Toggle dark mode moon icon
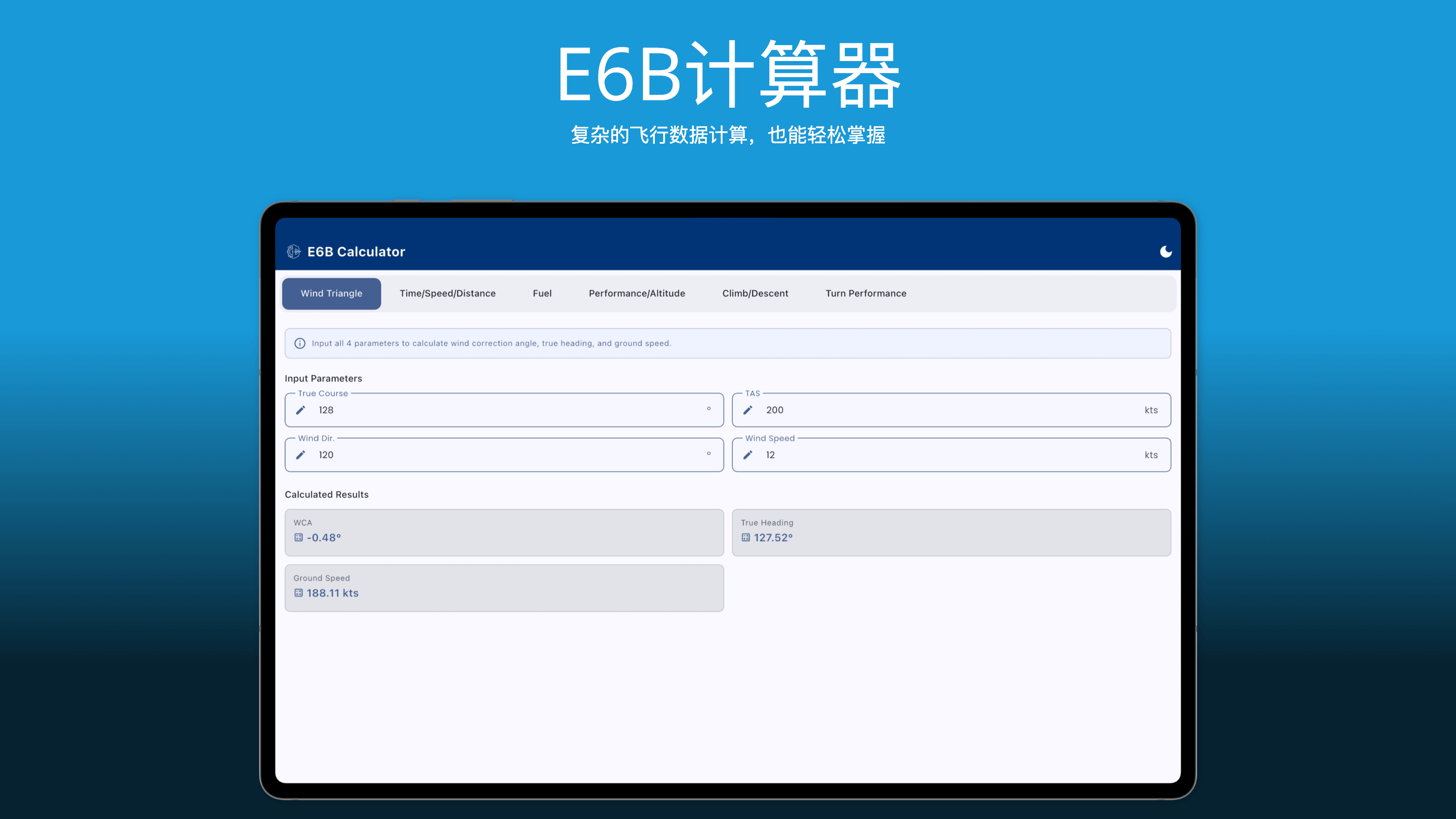 tap(1166, 251)
